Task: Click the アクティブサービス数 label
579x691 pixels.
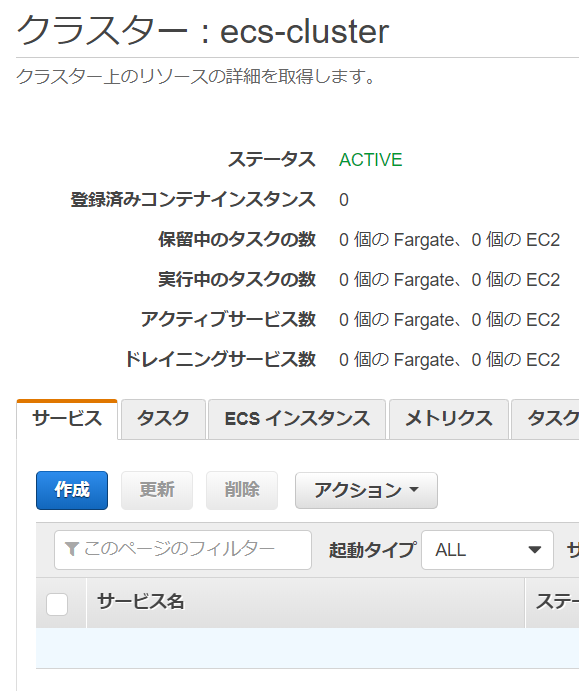Action: point(228,319)
